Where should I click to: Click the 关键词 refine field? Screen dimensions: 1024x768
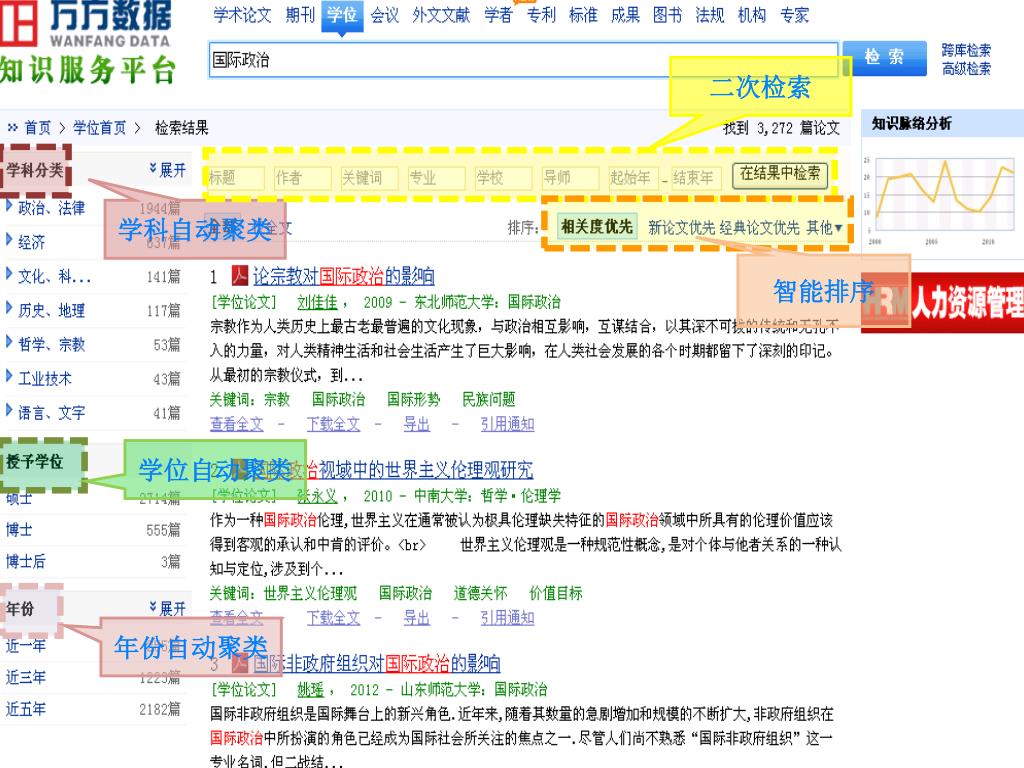coord(369,178)
